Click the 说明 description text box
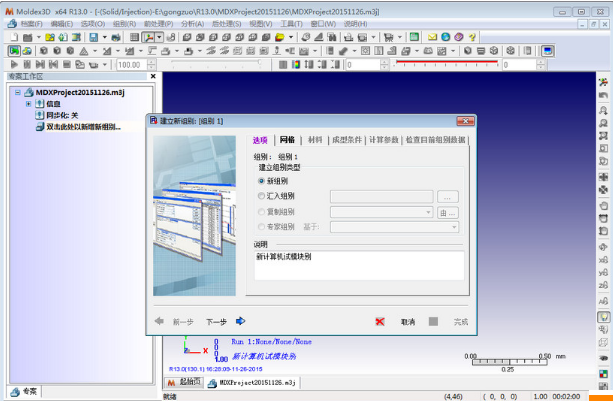613x401 pixels. click(359, 265)
